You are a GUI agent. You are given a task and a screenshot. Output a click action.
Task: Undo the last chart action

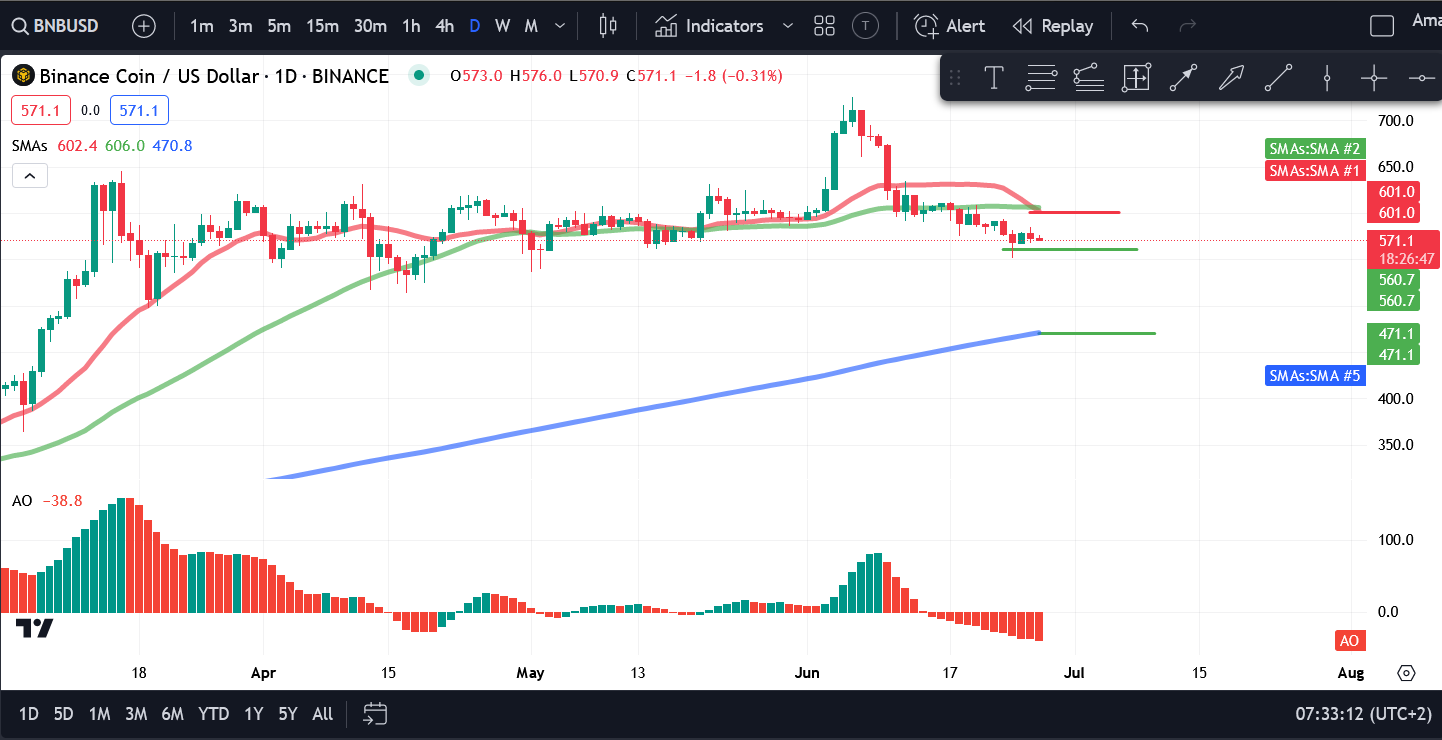[1140, 26]
